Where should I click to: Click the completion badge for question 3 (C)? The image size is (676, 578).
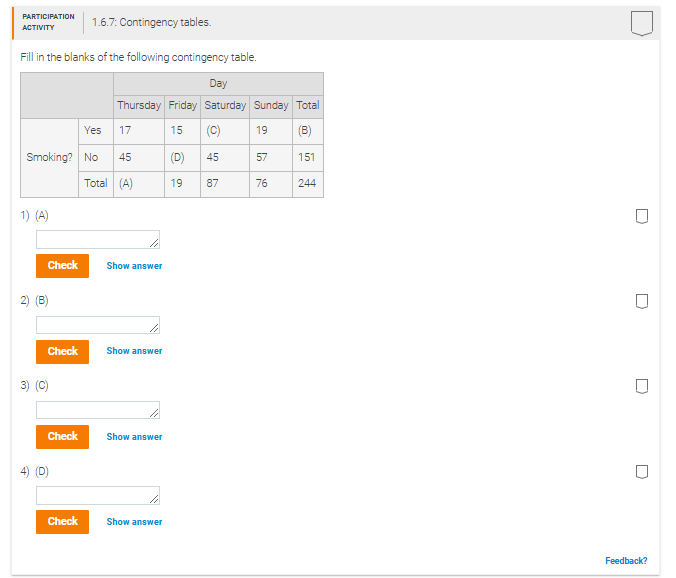(x=642, y=386)
